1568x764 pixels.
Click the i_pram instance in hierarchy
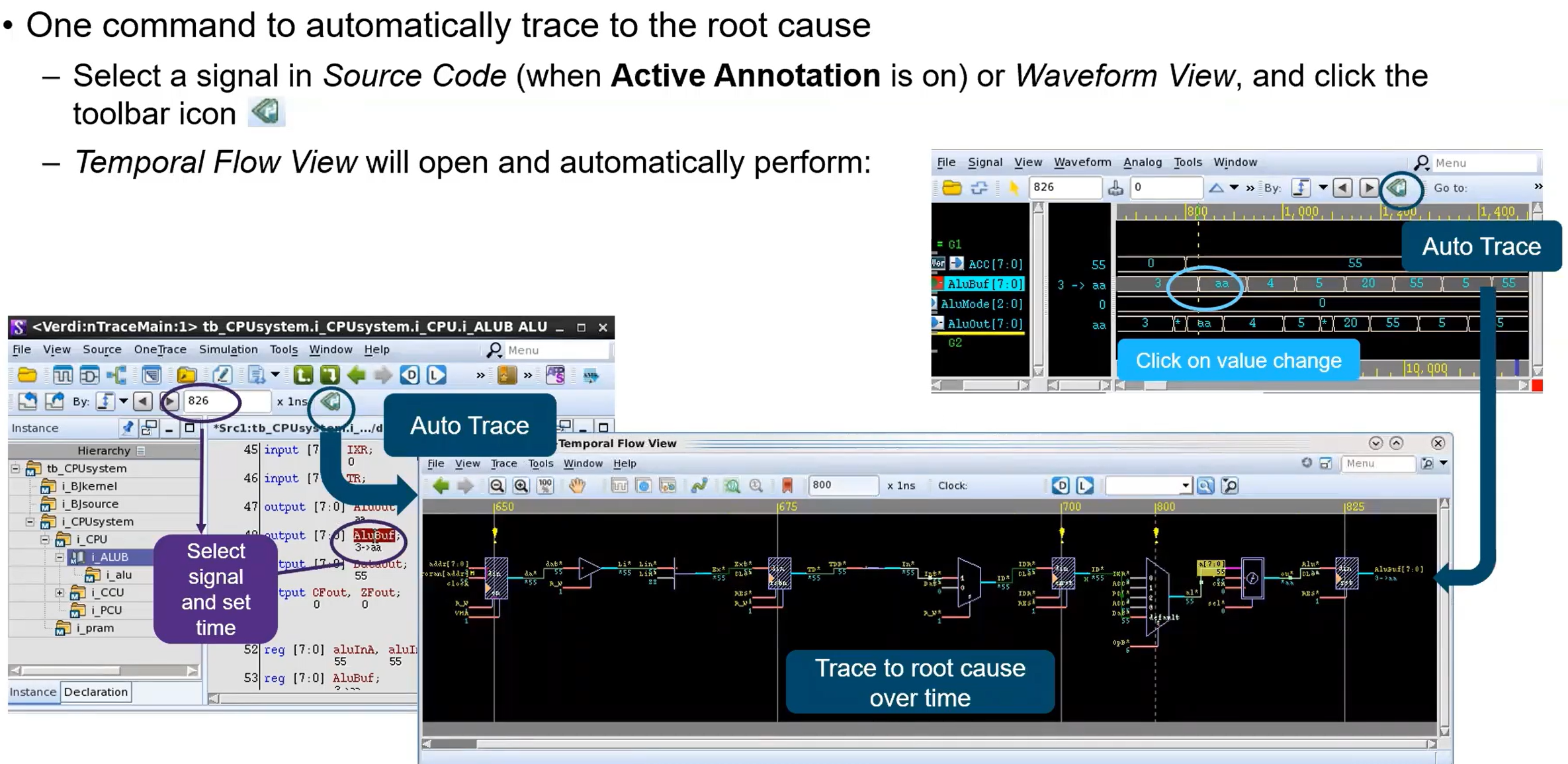[95, 628]
